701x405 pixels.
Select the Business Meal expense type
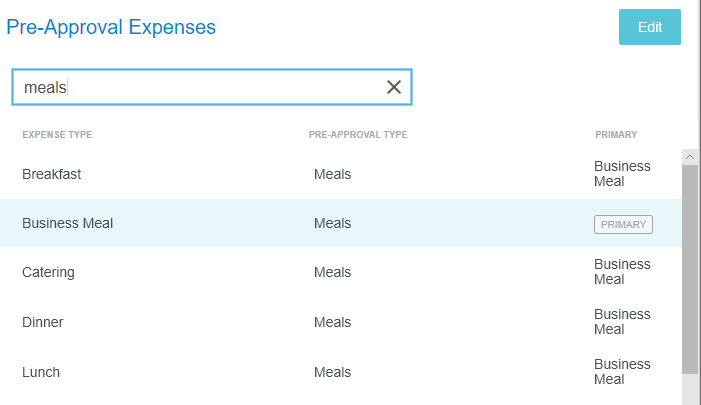tap(68, 223)
